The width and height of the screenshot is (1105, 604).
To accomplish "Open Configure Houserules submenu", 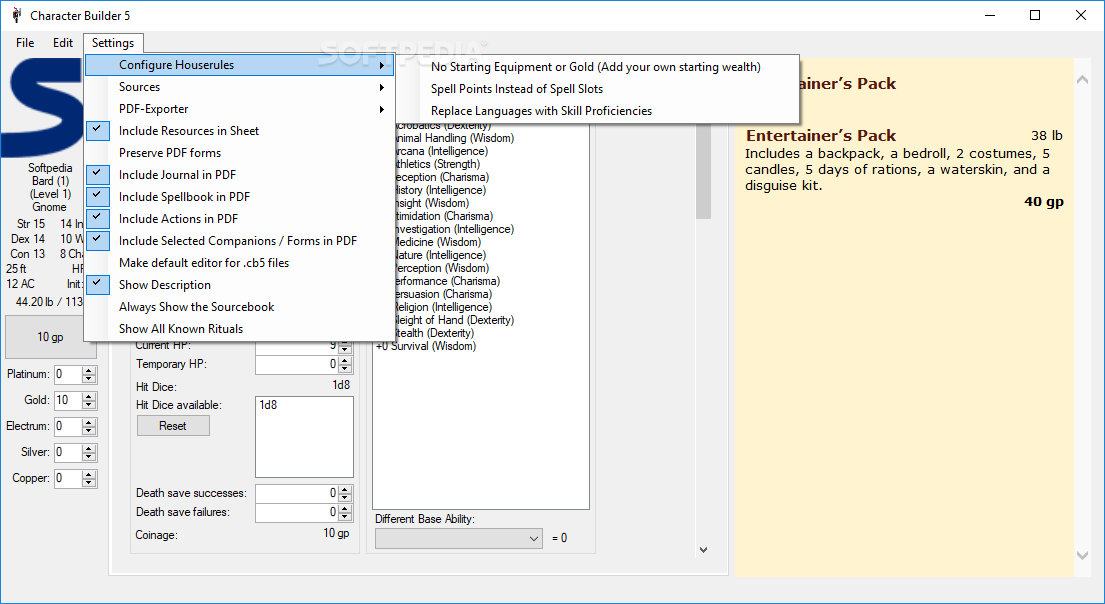I will pyautogui.click(x=239, y=65).
